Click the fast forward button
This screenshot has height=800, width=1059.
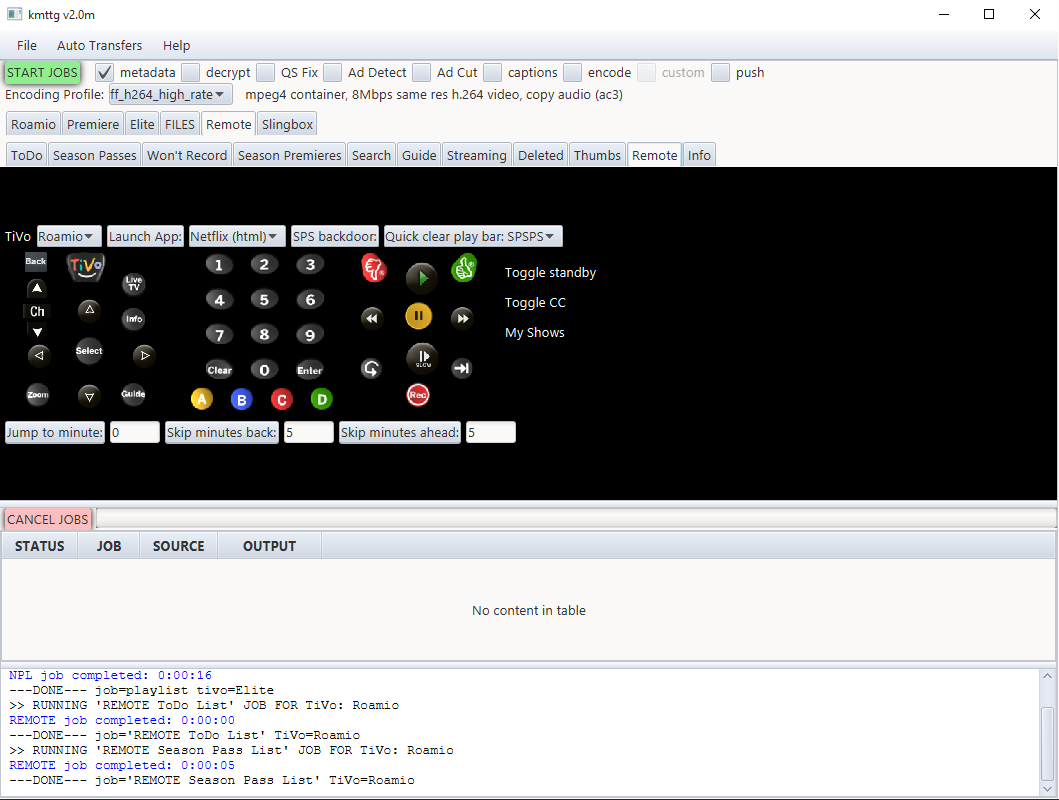(462, 318)
